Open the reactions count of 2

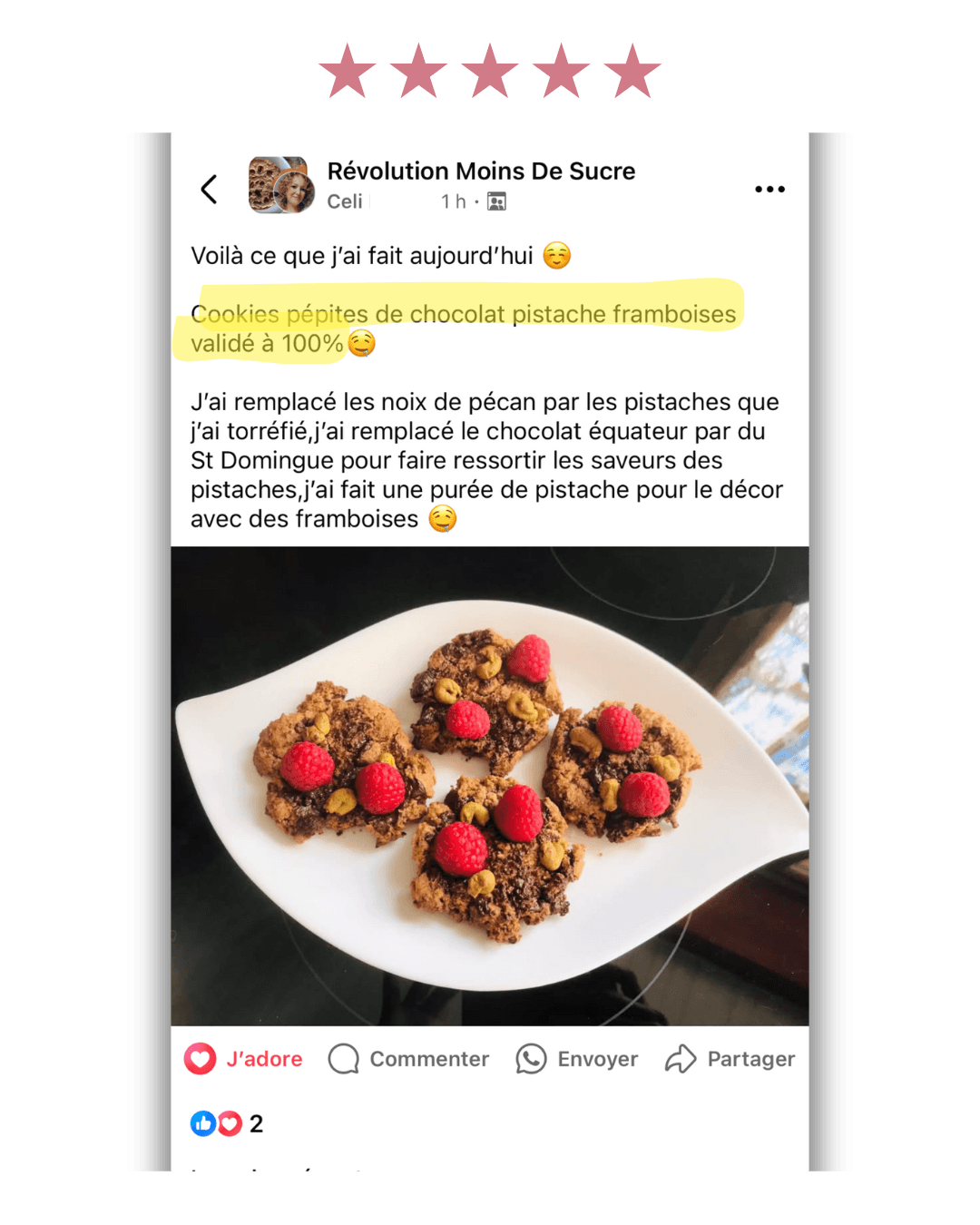click(256, 1123)
